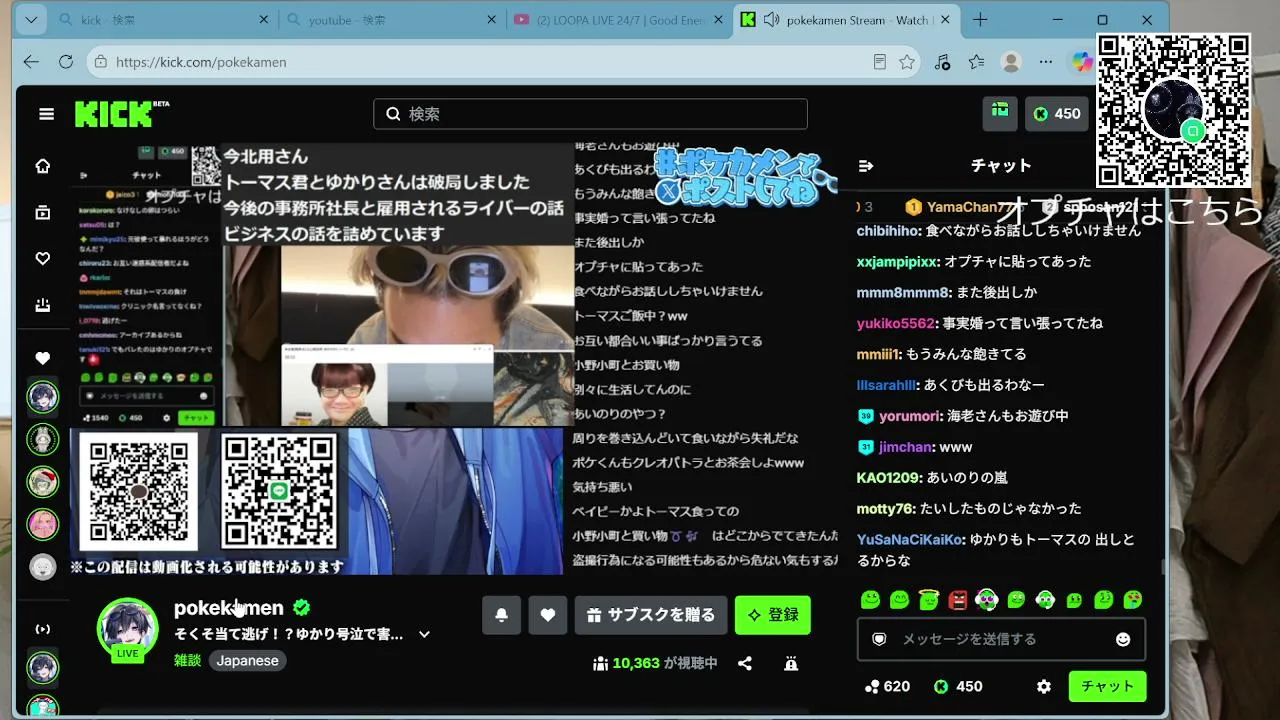1280x720 pixels.
Task: Open Edge profile avatar
Action: point(1011,62)
